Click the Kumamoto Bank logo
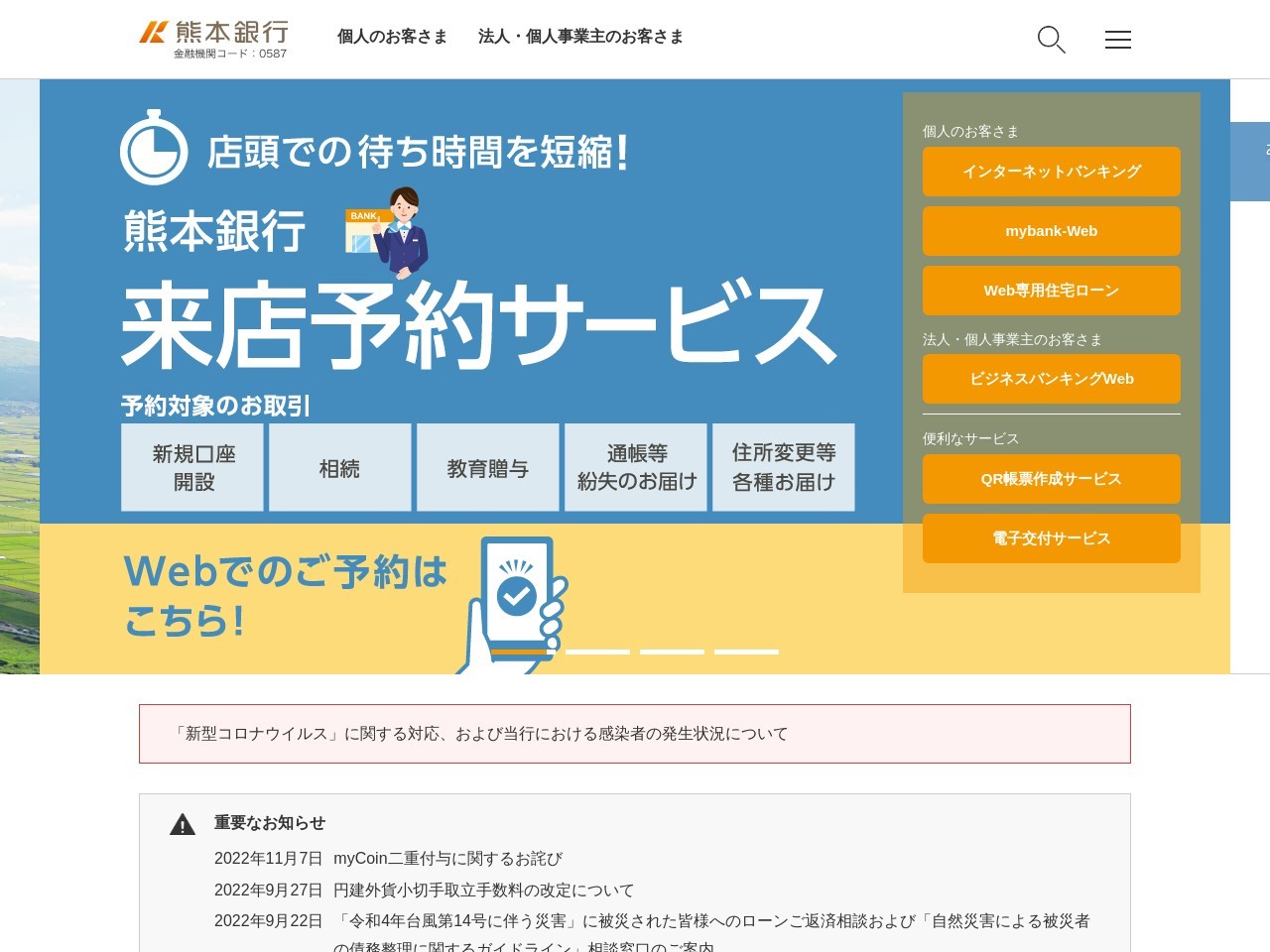This screenshot has height=952, width=1270. click(x=214, y=39)
